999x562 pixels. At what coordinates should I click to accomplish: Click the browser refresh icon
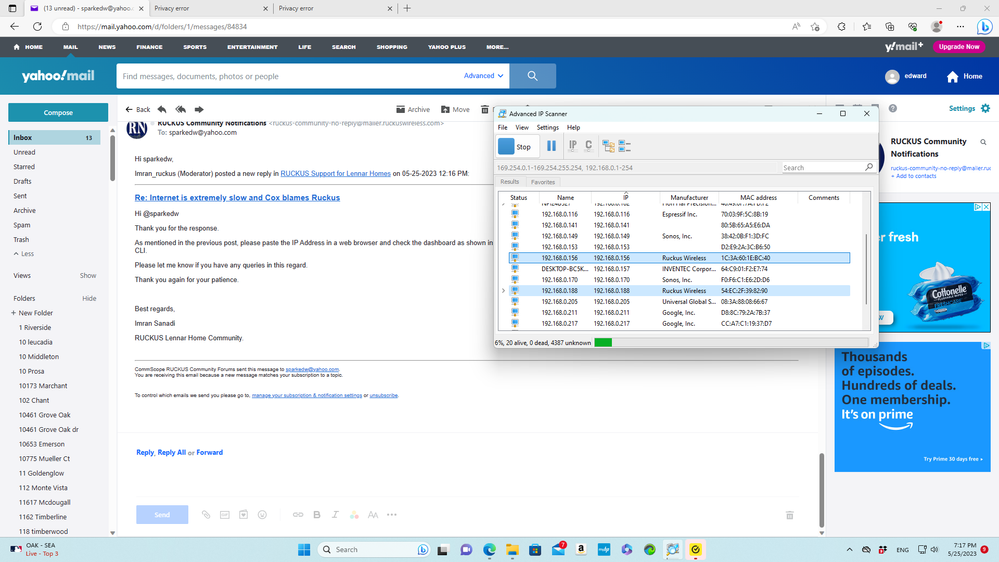38,27
